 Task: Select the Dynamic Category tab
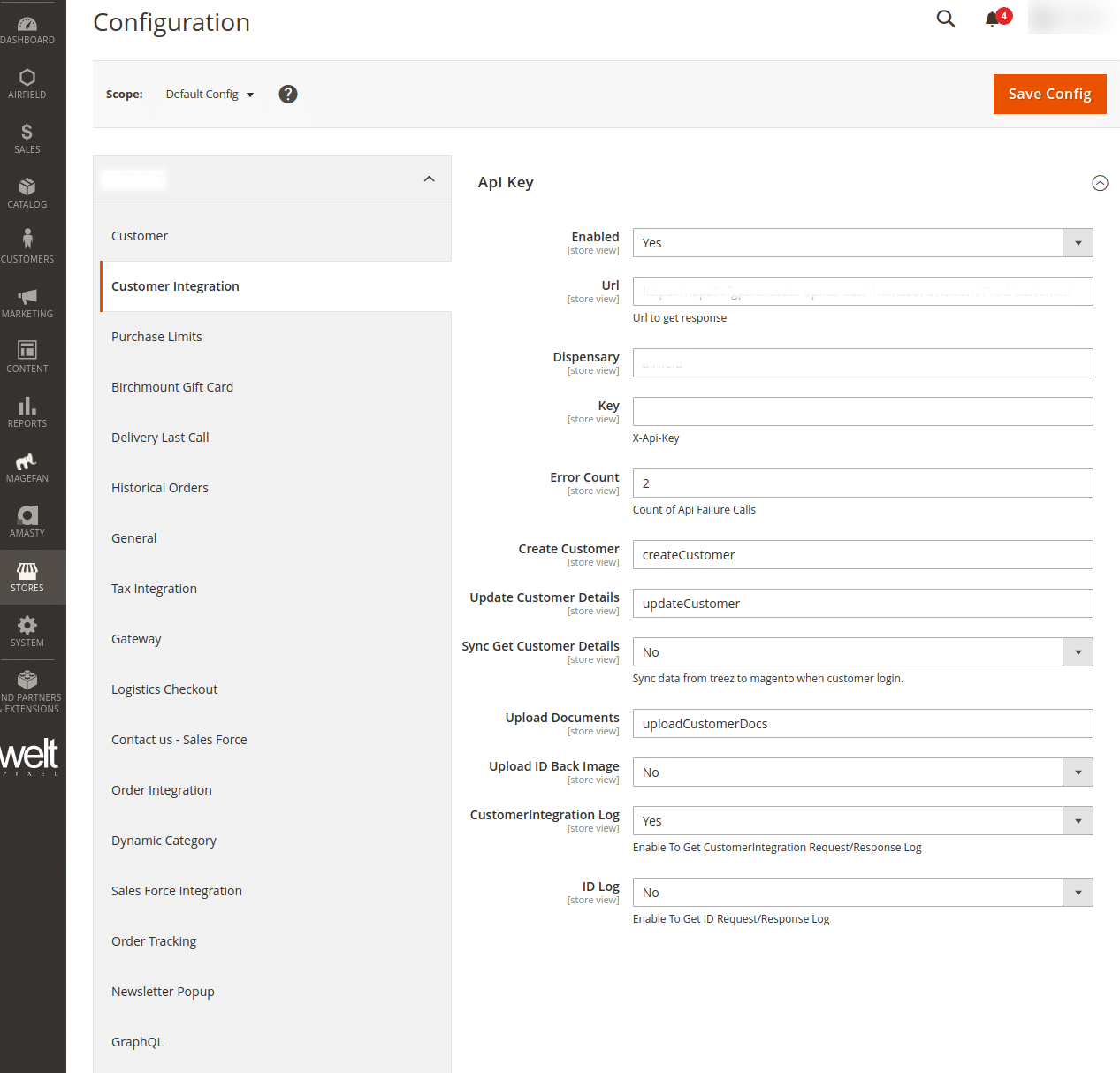point(272,841)
